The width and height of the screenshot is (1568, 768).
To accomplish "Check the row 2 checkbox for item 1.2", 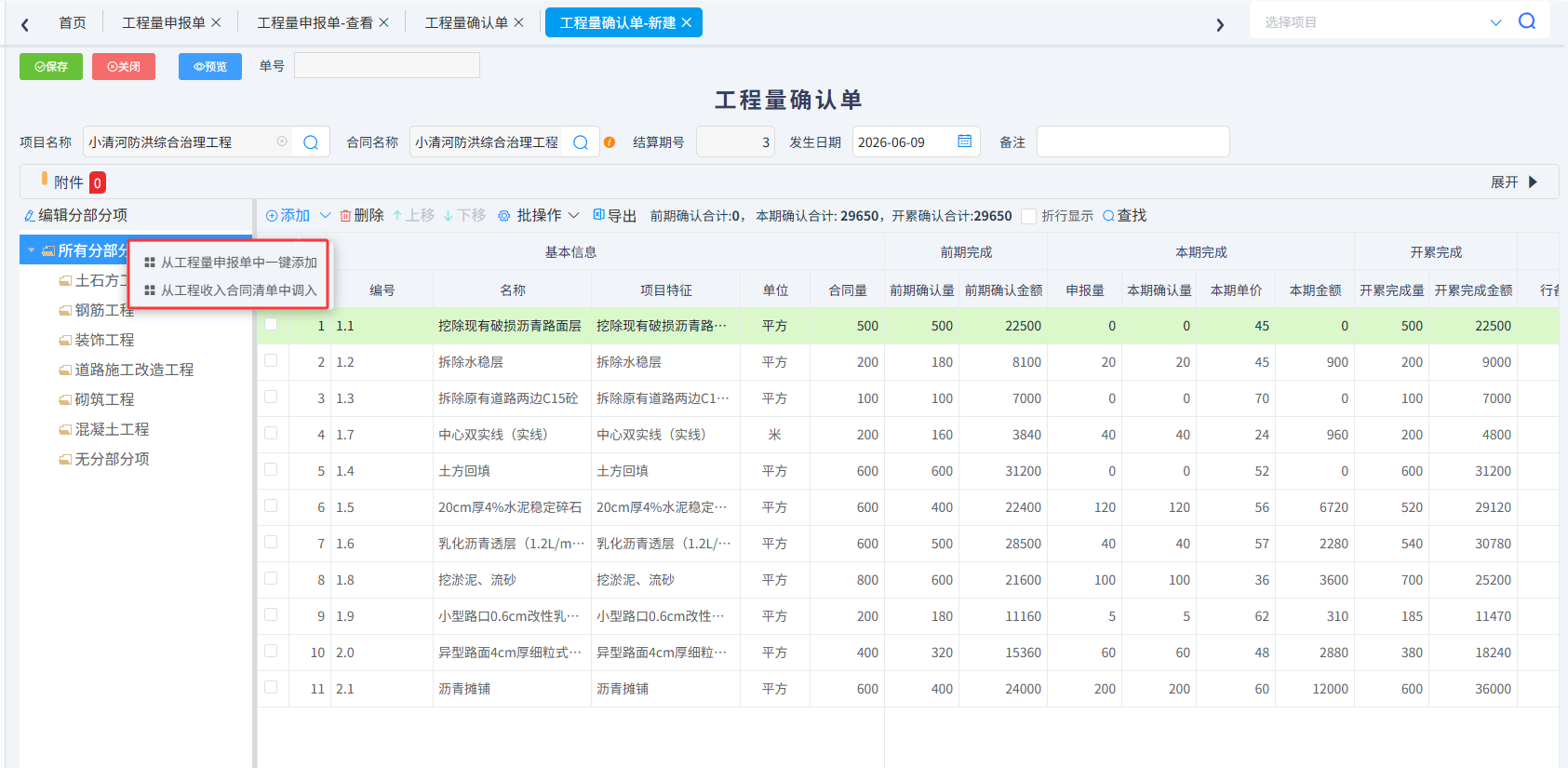I will tap(271, 360).
